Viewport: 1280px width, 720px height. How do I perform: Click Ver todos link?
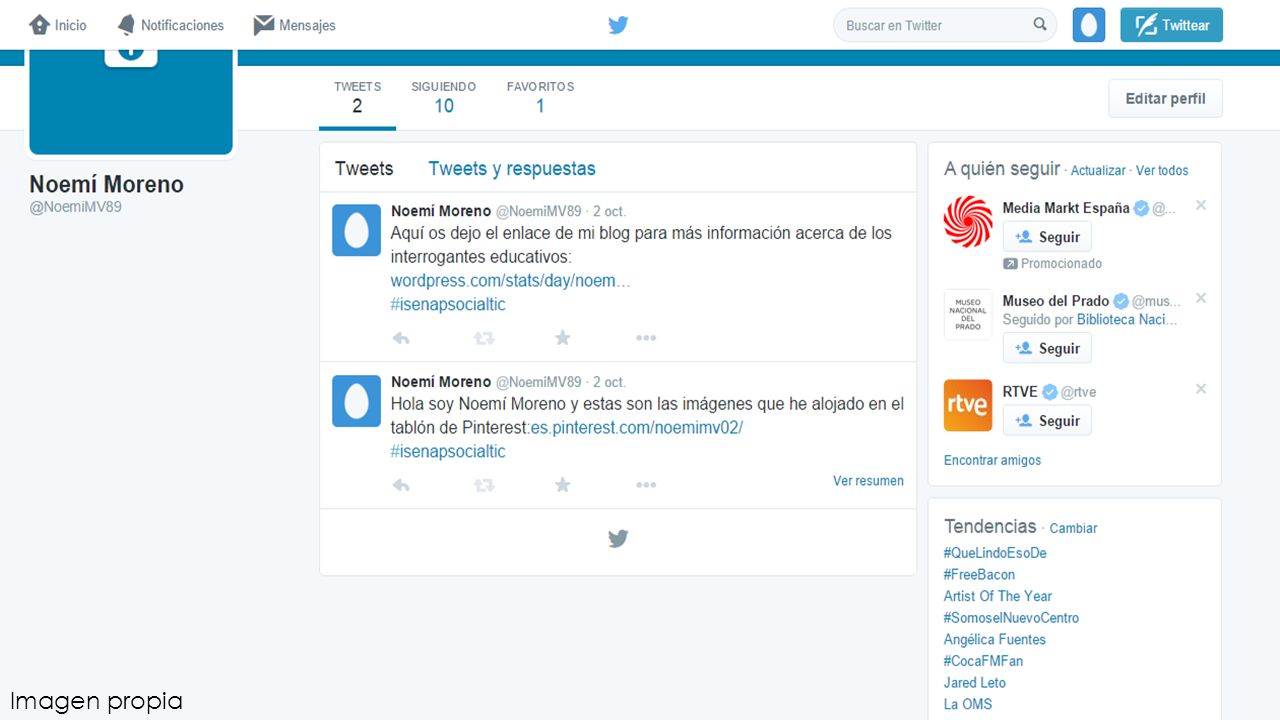click(1162, 171)
